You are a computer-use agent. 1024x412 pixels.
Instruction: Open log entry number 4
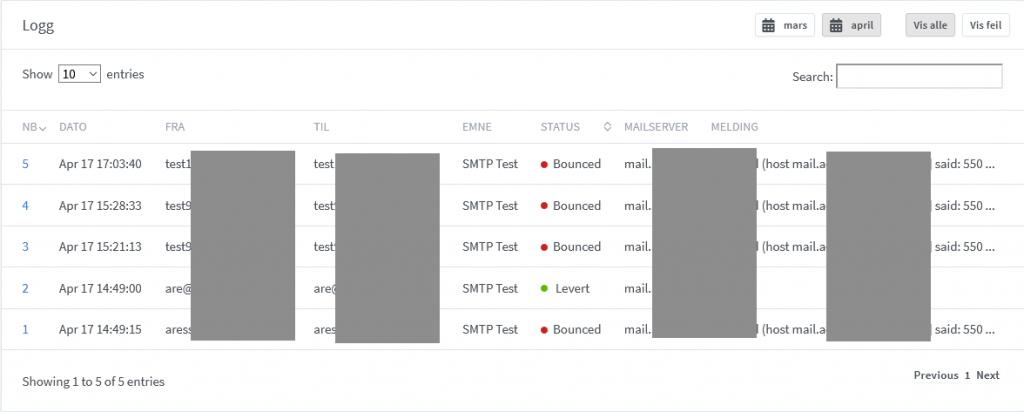click(26, 206)
